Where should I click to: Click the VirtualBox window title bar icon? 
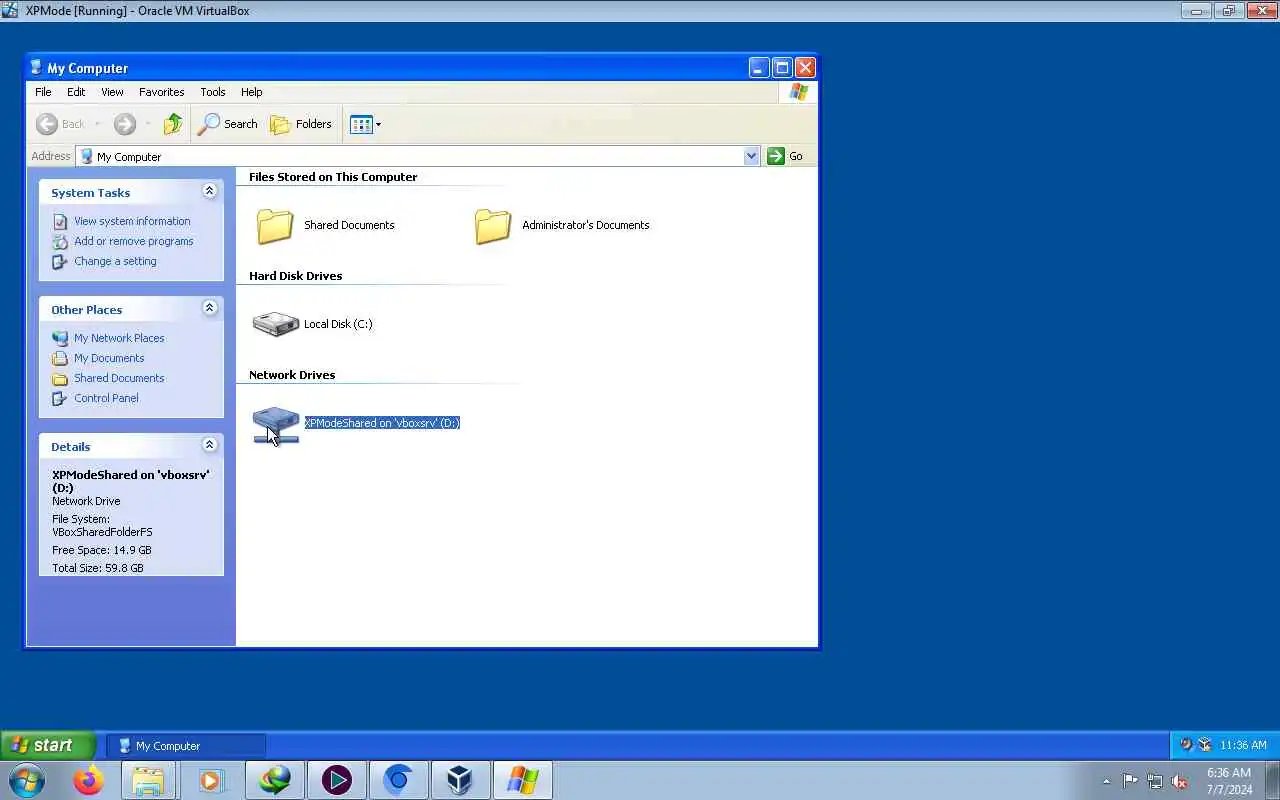point(10,10)
